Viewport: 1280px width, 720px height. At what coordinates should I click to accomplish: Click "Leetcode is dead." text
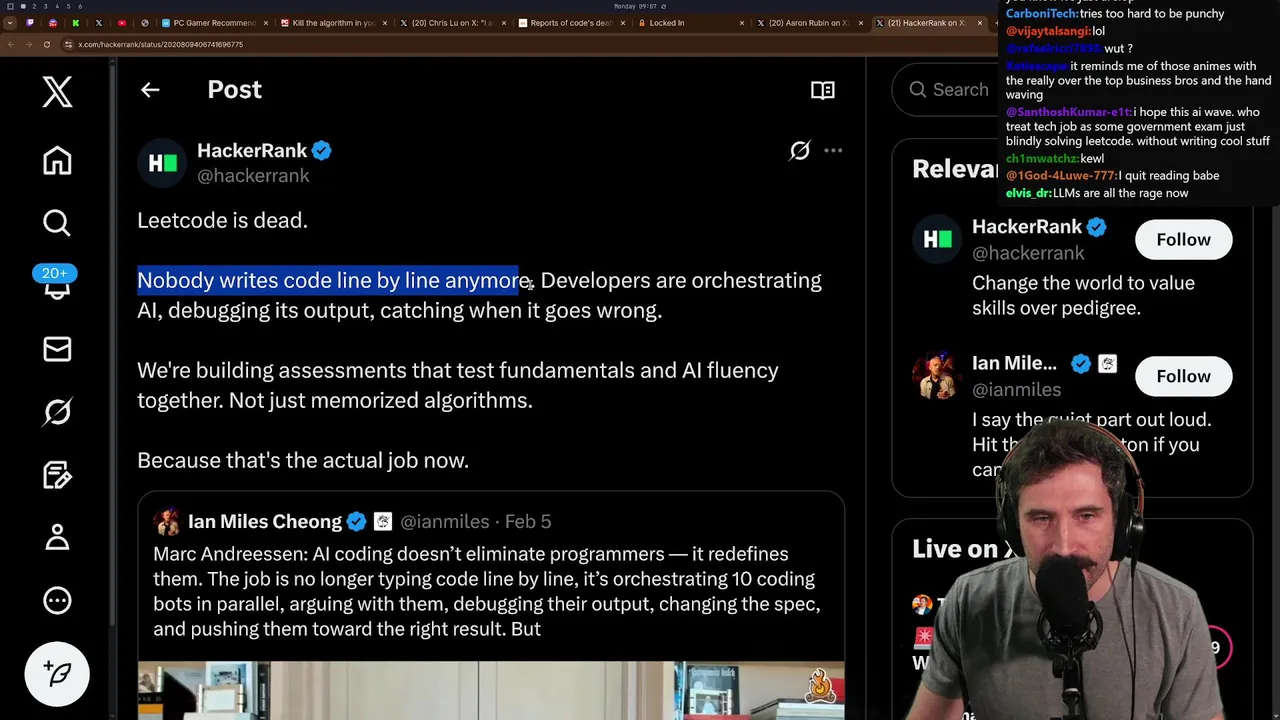(x=222, y=220)
